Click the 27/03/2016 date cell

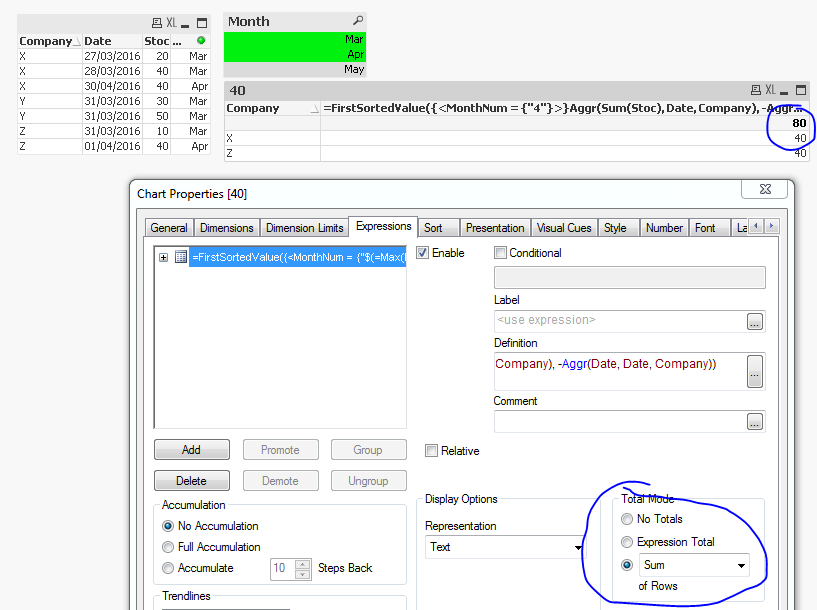point(113,56)
